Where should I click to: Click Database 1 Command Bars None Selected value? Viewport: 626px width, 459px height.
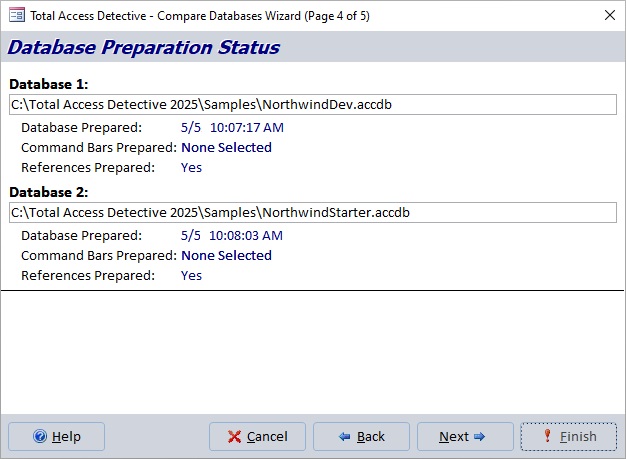(x=226, y=148)
